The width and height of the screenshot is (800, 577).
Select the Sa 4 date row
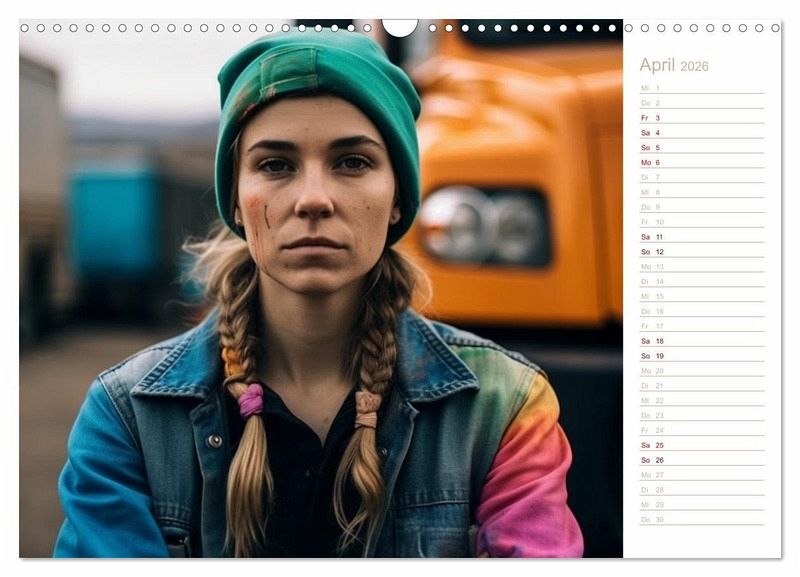coord(701,133)
